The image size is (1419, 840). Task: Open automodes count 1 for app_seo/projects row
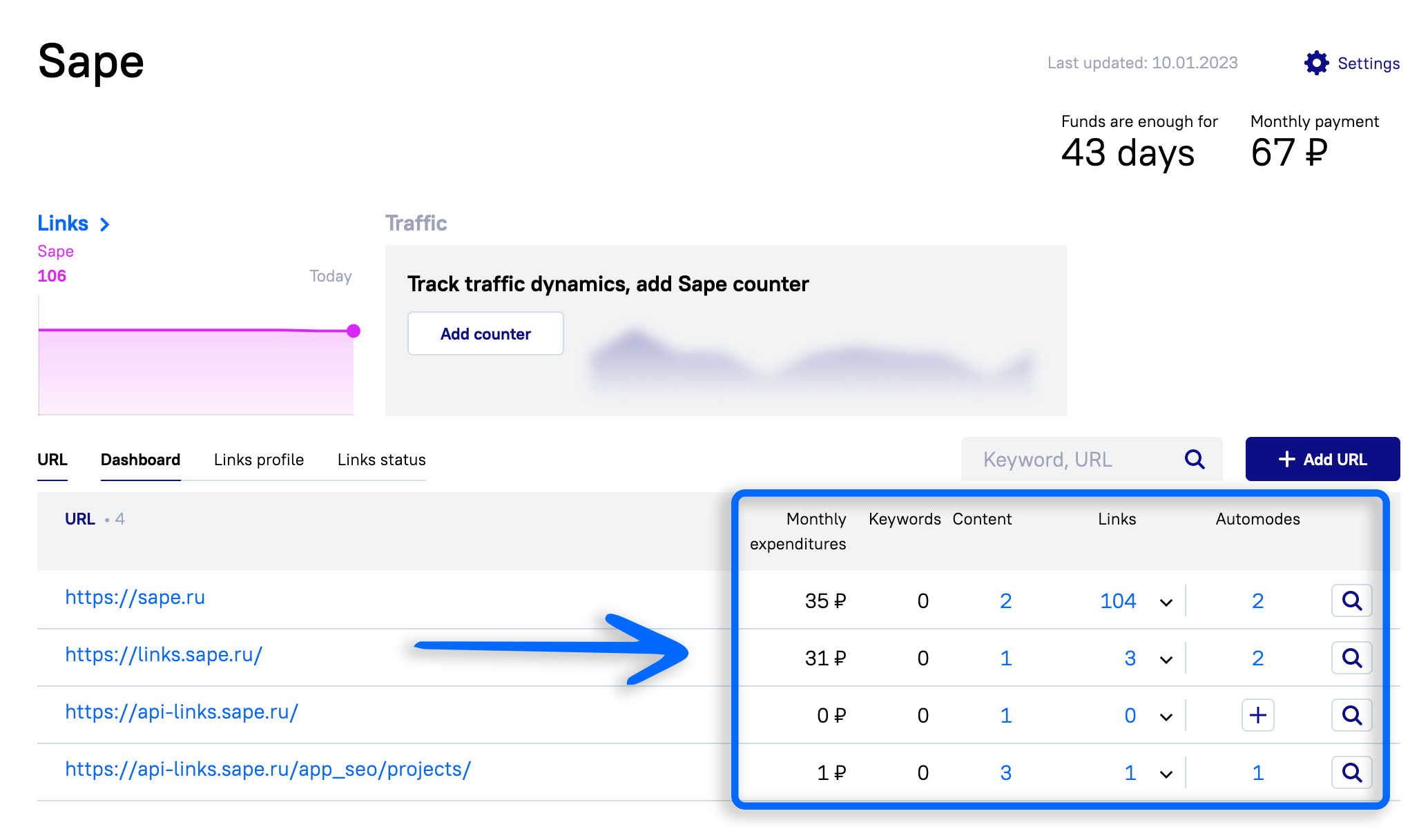coord(1257,773)
